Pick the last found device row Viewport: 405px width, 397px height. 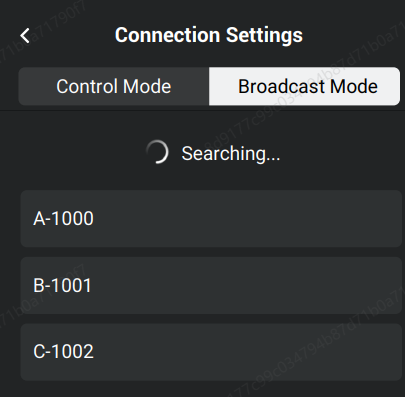pyautogui.click(x=211, y=352)
